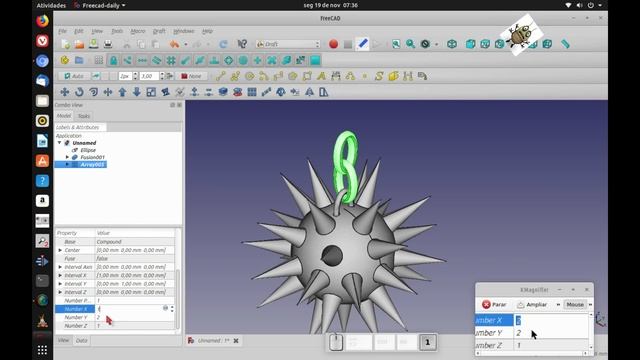Click the Parar button in KMagnifier
The image size is (640, 360).
(494, 304)
